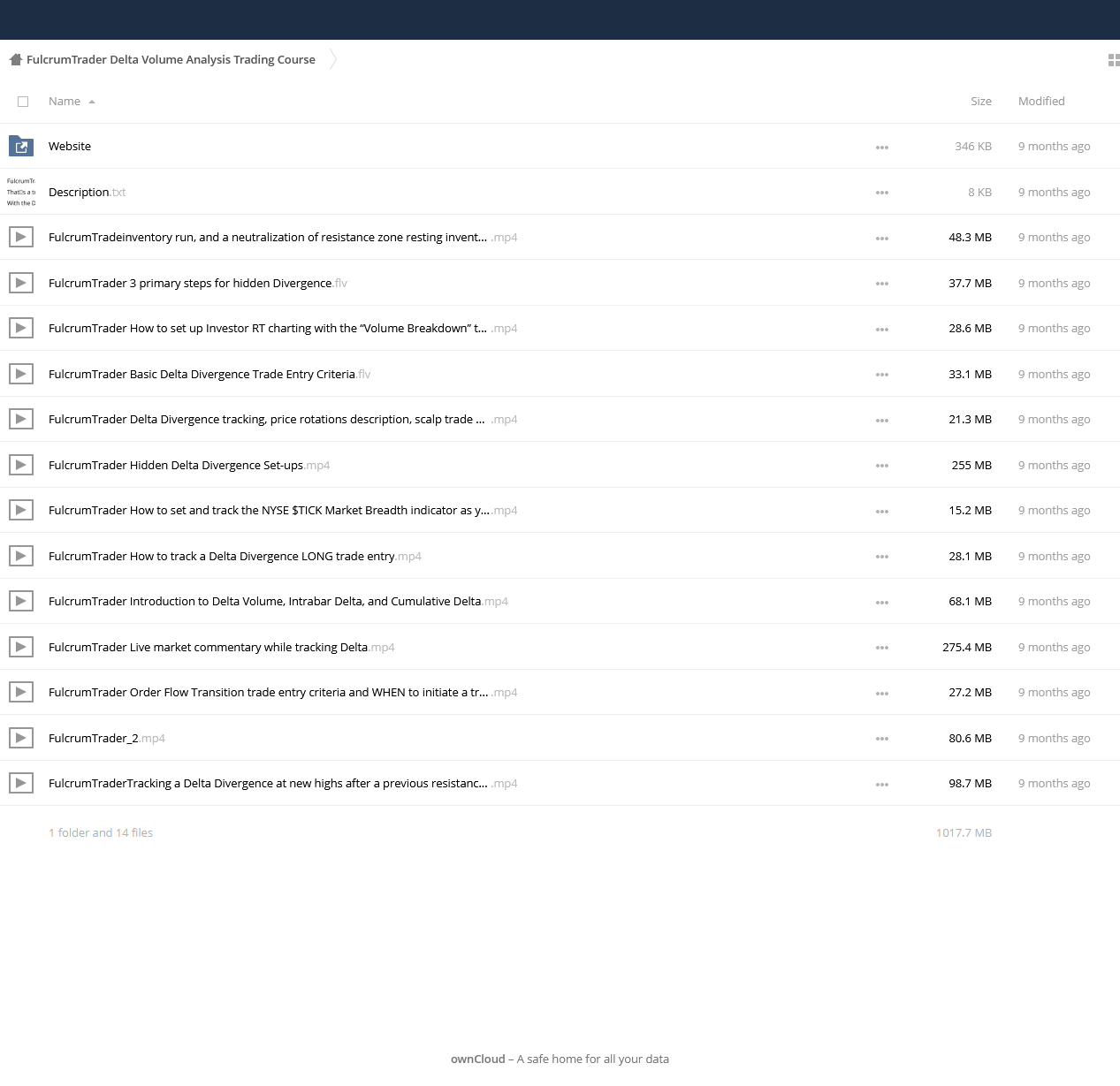The width and height of the screenshot is (1120, 1086).
Task: Play the 'Delta Divergence LONG trade entry' video icon
Action: coord(21,556)
